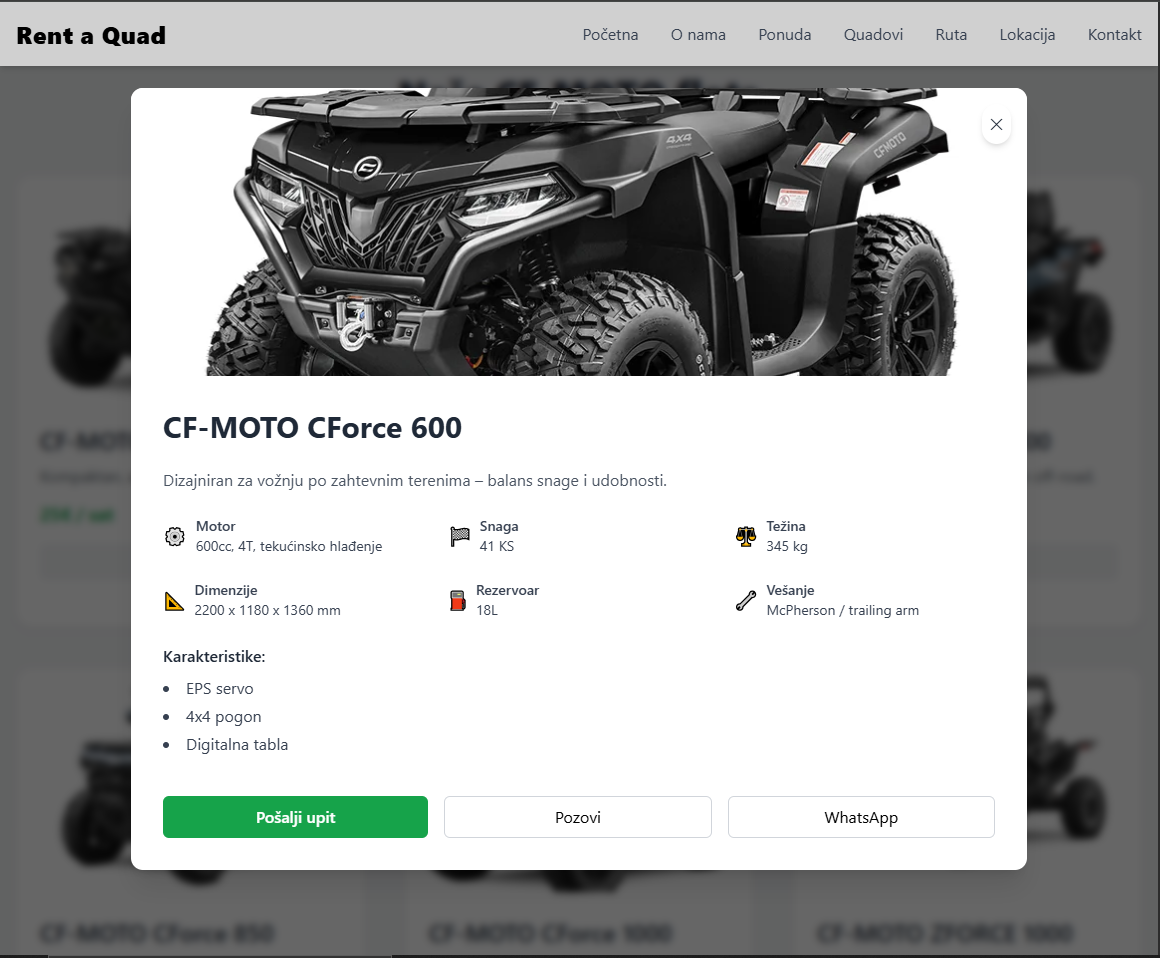Screen dimensions: 1160x958
Task: Click the Pozovi call button
Action: point(578,817)
